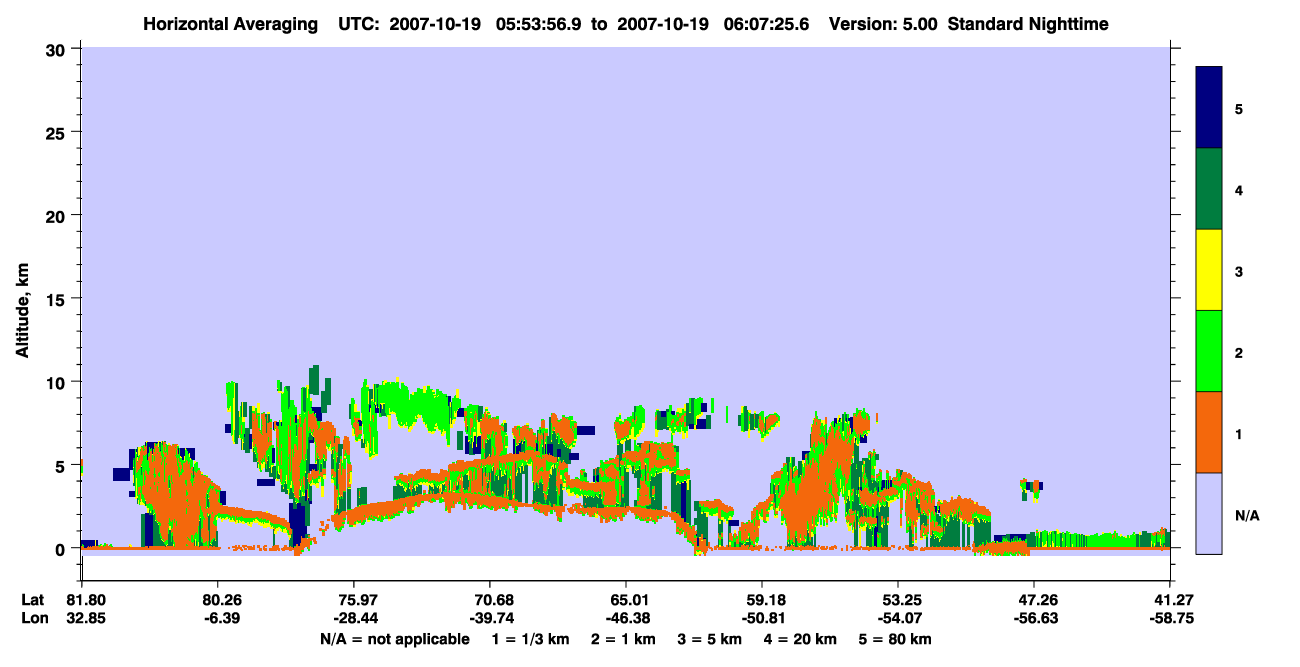
Task: Click the y-axis tick label 10
Action: click(58, 382)
